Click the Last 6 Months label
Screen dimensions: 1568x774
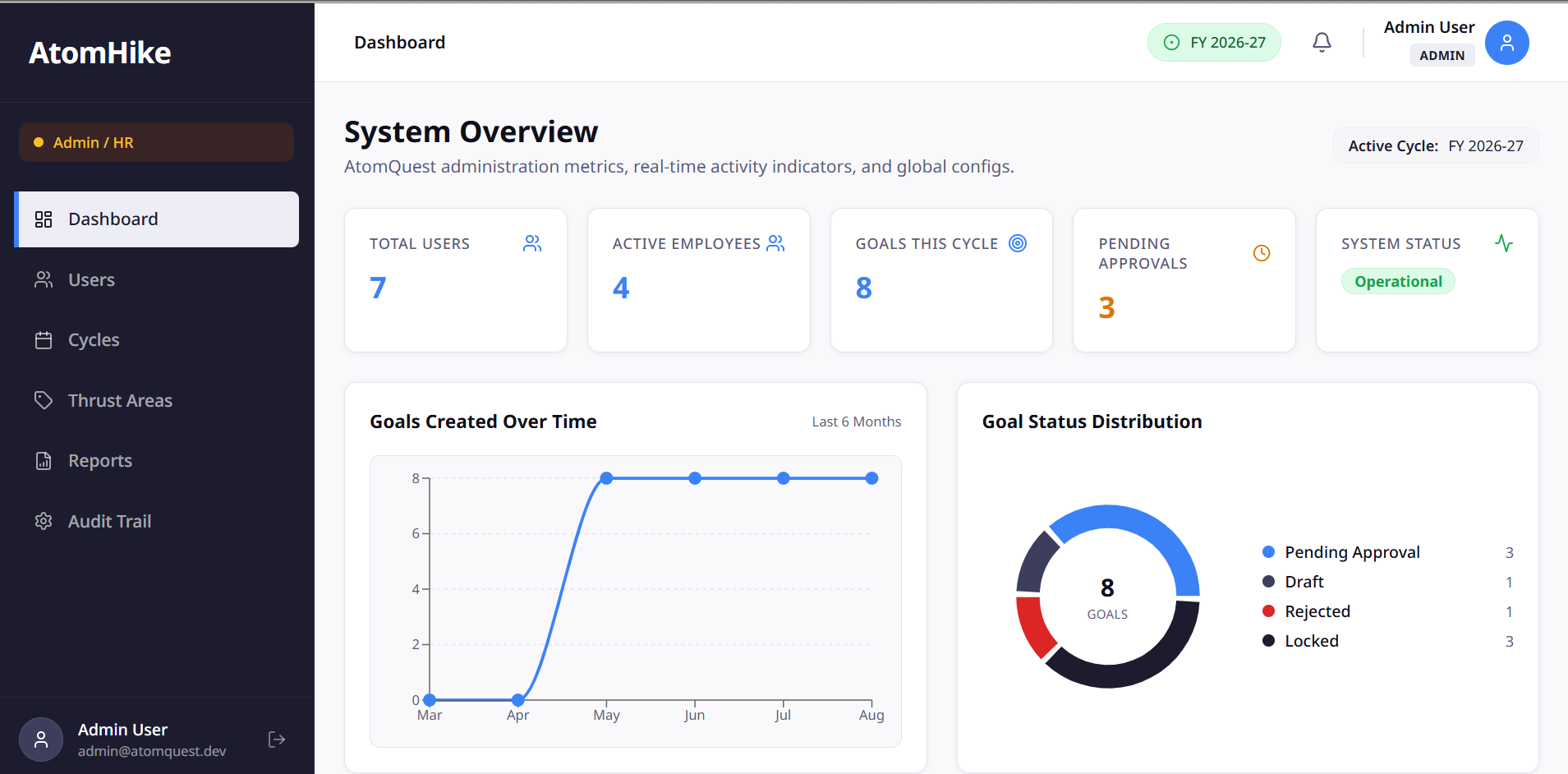click(857, 422)
